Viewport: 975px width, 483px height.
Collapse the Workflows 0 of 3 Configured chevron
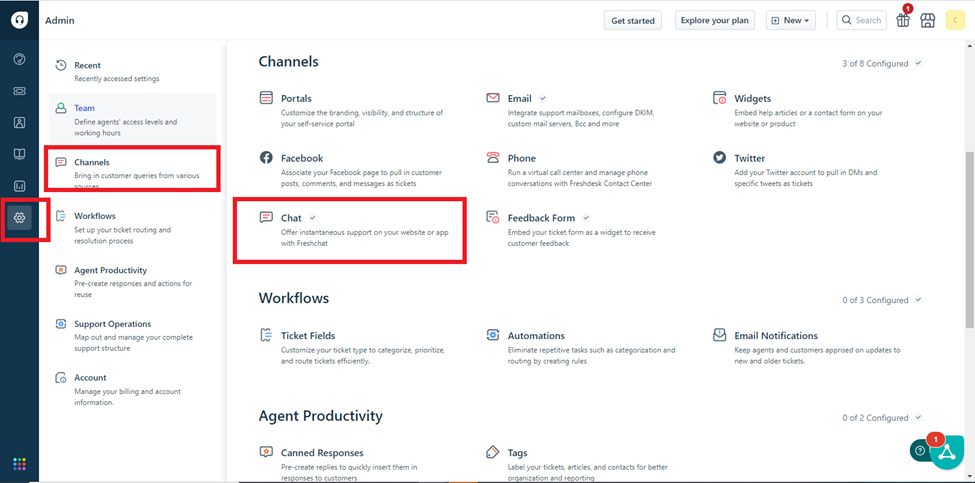919,300
